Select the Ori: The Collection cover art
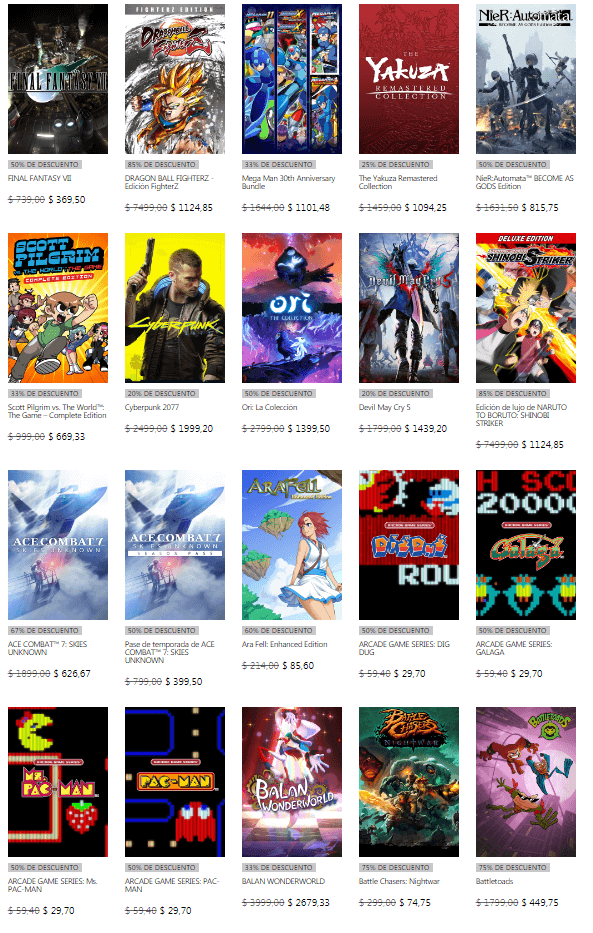This screenshot has width=593, height=933. pos(292,308)
